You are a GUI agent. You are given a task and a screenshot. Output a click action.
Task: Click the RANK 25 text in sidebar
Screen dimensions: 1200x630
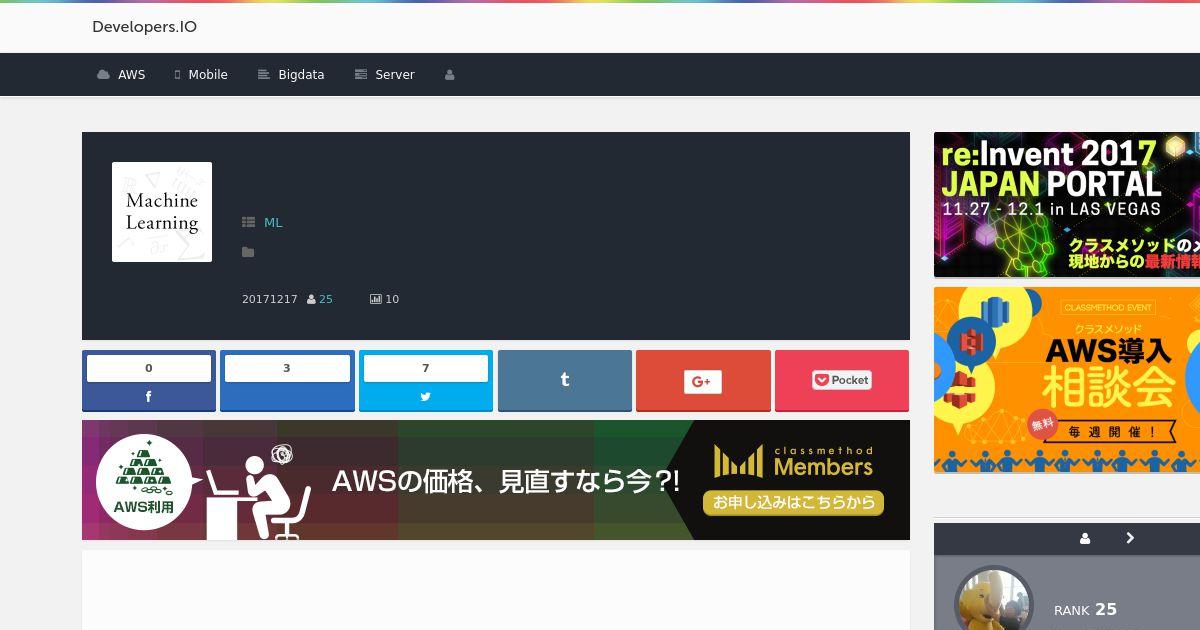[x=1085, y=609]
